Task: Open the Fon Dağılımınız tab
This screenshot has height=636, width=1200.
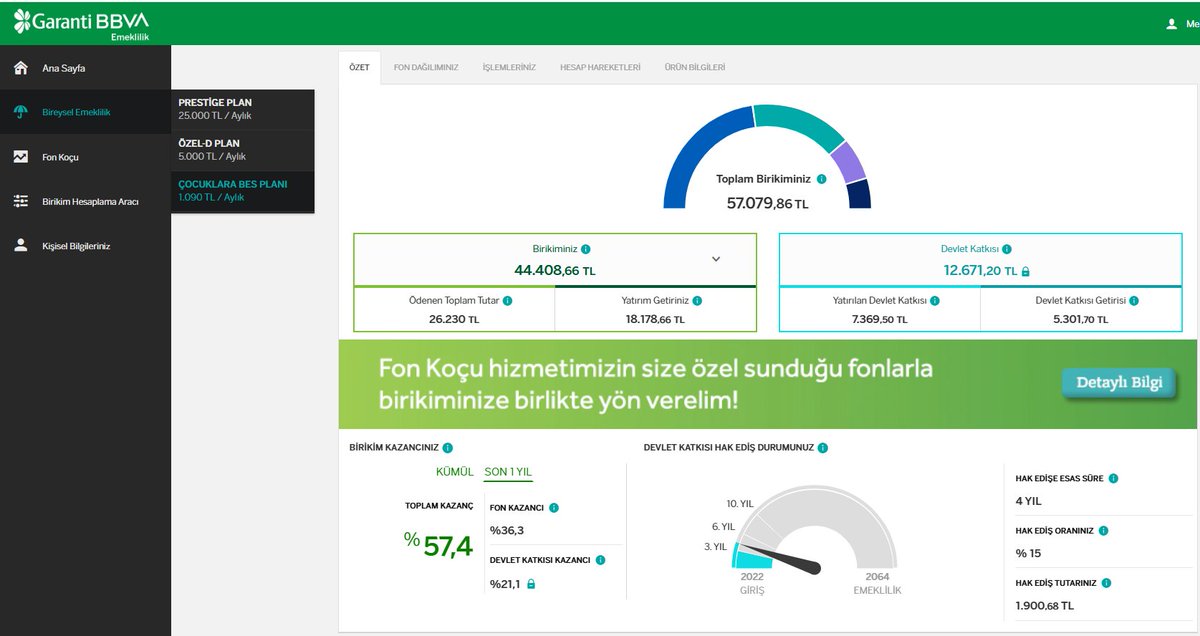Action: pyautogui.click(x=426, y=68)
